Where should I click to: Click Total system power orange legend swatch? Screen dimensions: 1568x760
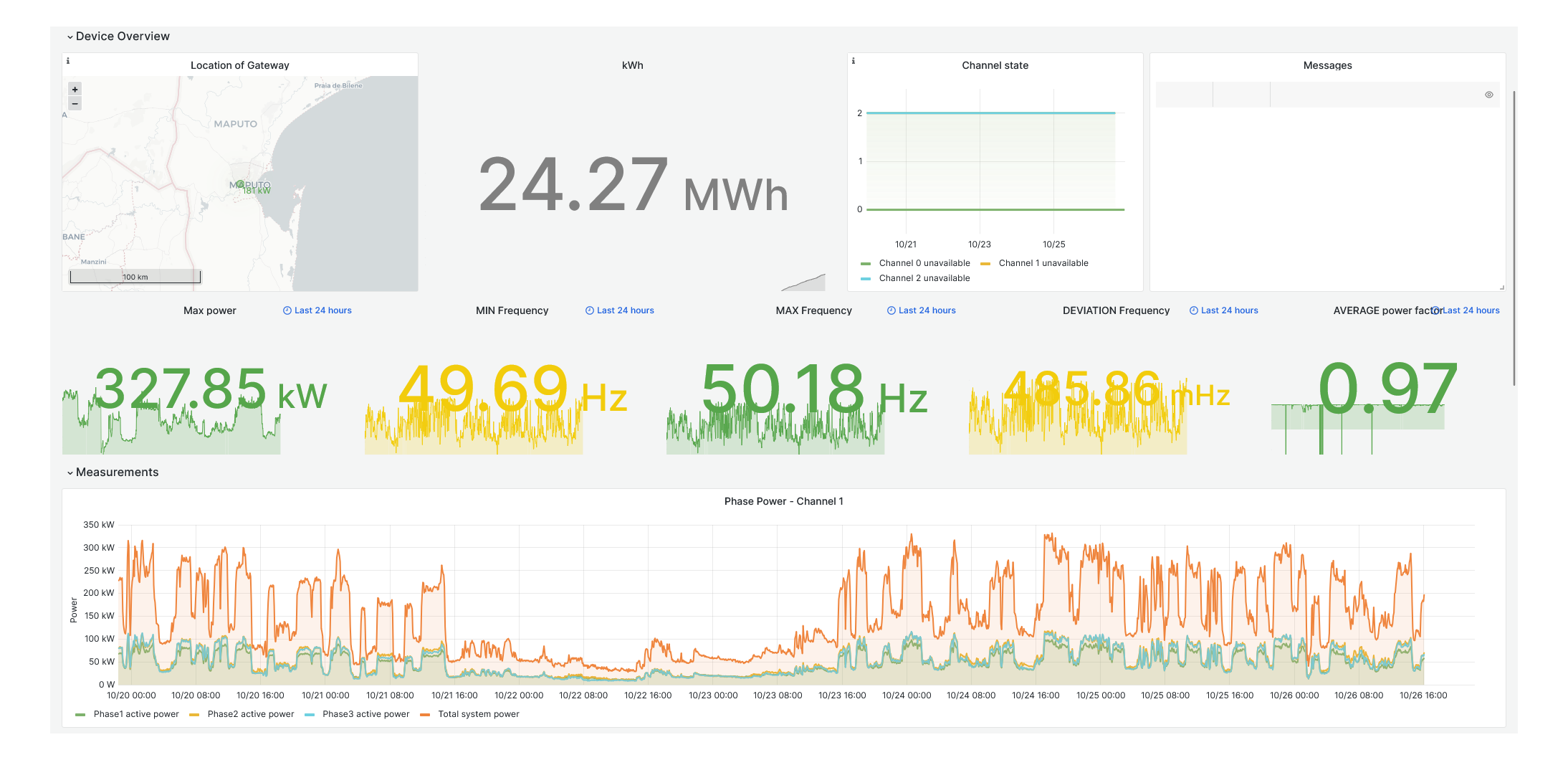(x=425, y=714)
